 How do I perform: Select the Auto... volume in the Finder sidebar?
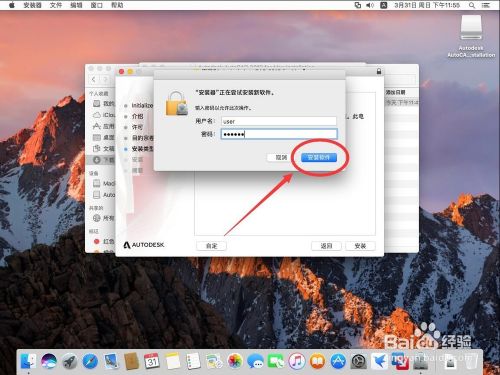(x=104, y=195)
